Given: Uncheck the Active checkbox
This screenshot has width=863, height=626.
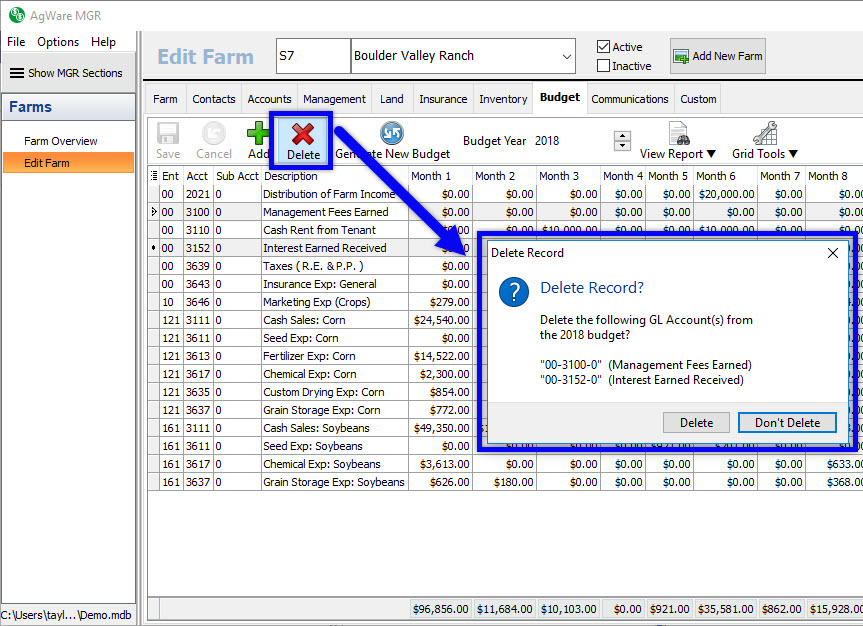Looking at the screenshot, I should (603, 47).
